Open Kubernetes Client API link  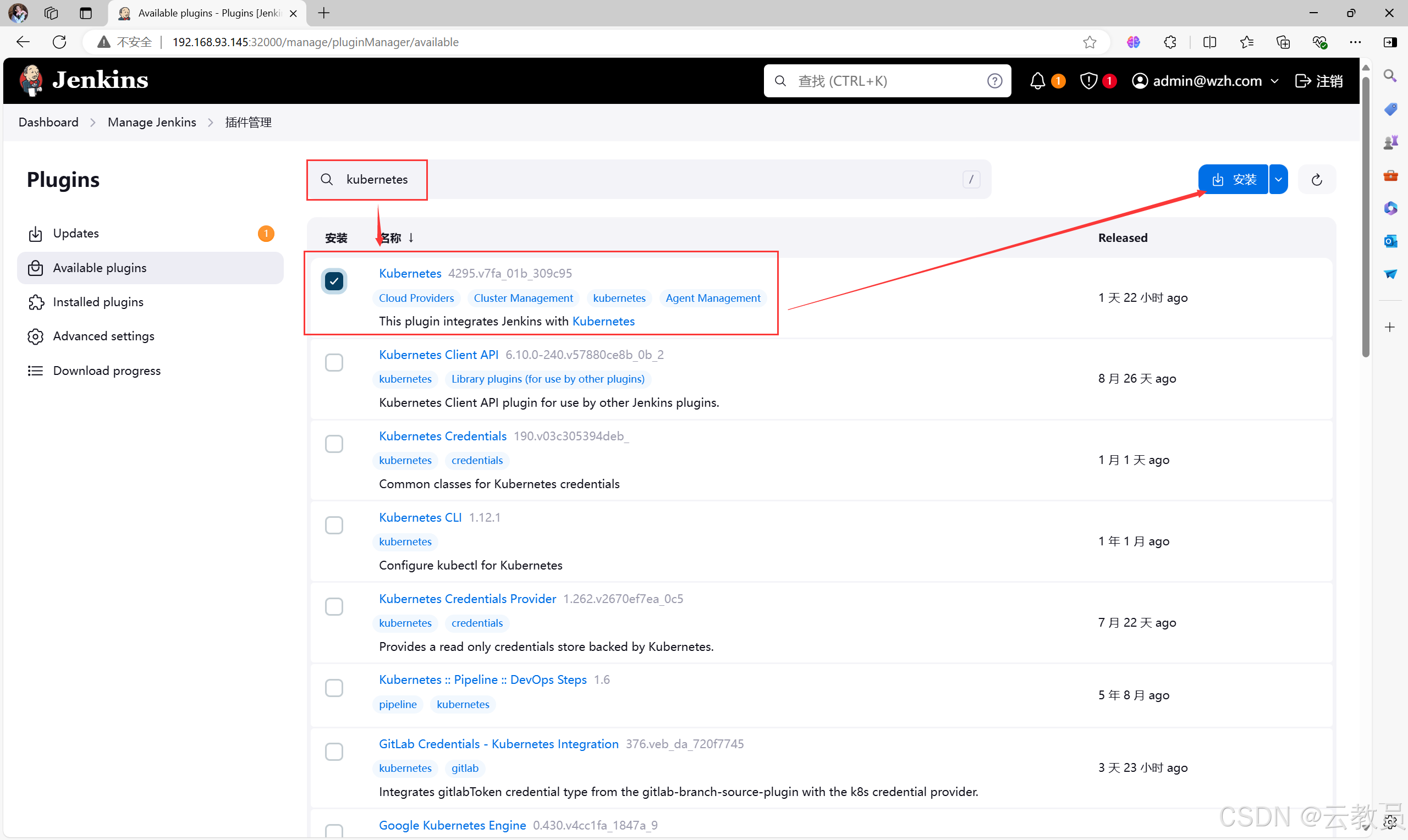pyautogui.click(x=438, y=355)
